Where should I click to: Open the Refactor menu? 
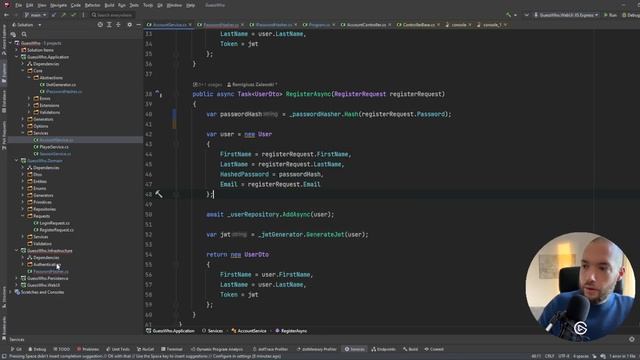pyautogui.click(x=92, y=5)
